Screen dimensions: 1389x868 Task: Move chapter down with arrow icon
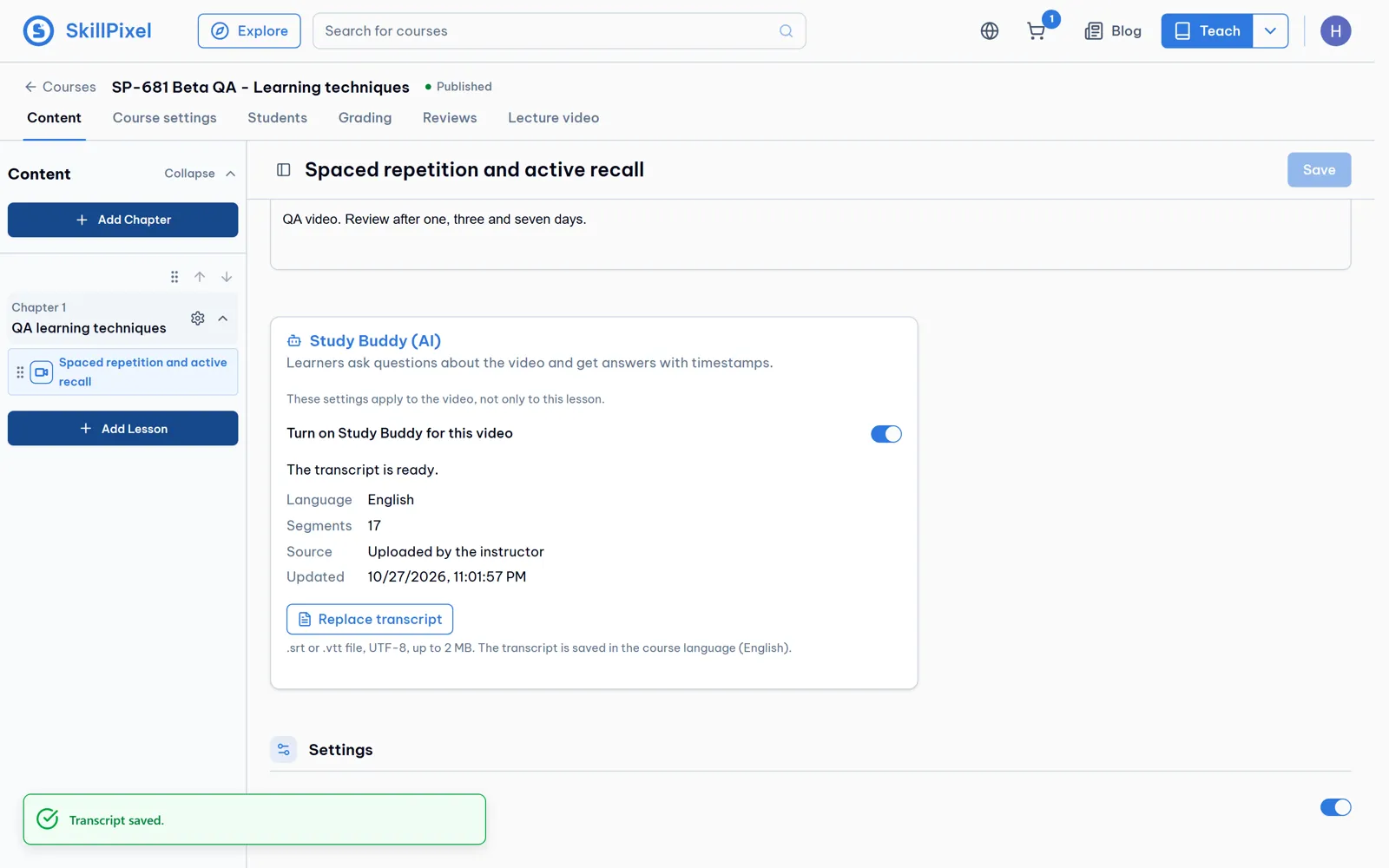pos(227,277)
